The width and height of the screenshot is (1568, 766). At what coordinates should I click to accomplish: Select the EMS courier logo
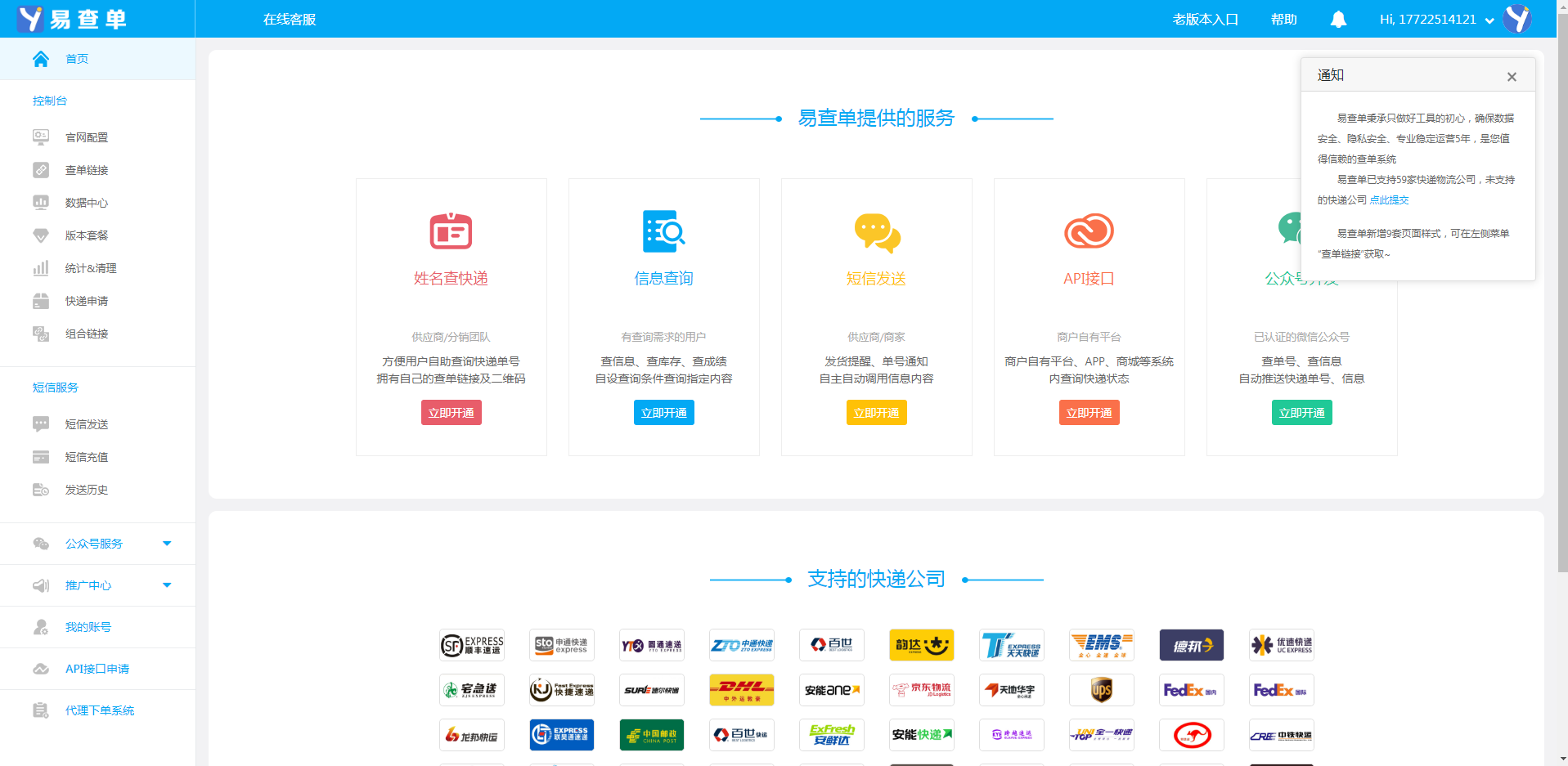pos(1101,645)
